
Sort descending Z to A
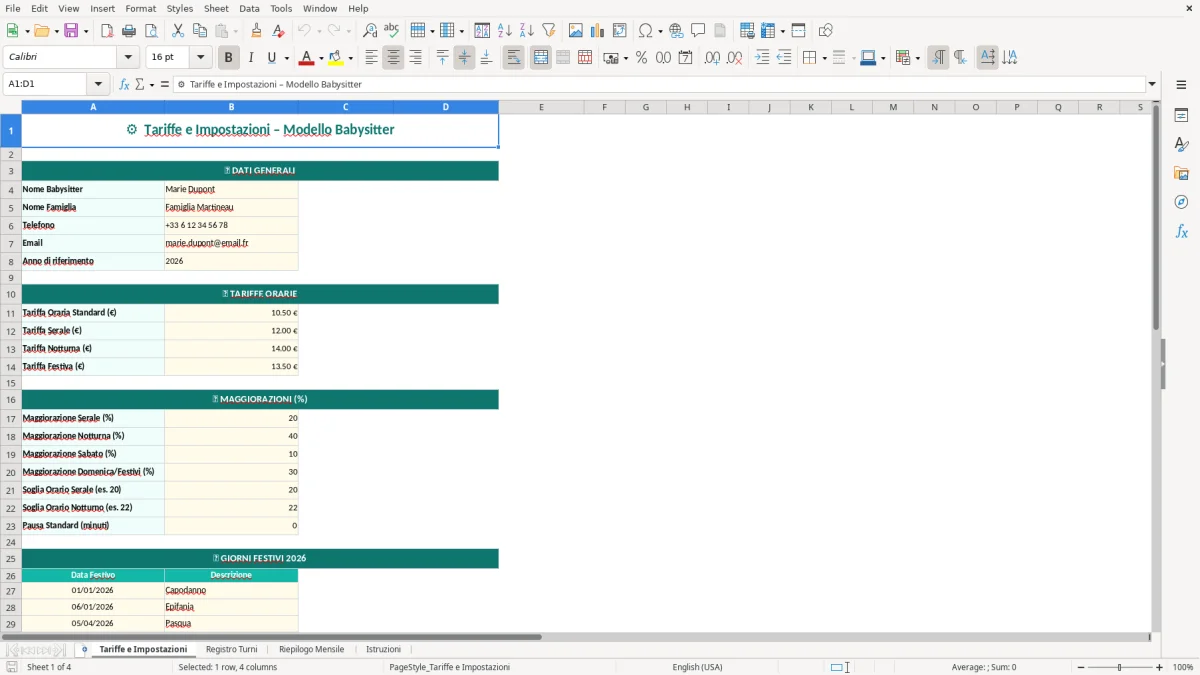[x=527, y=31]
